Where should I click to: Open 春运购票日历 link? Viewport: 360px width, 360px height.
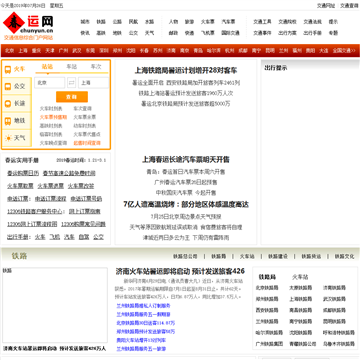(23, 173)
